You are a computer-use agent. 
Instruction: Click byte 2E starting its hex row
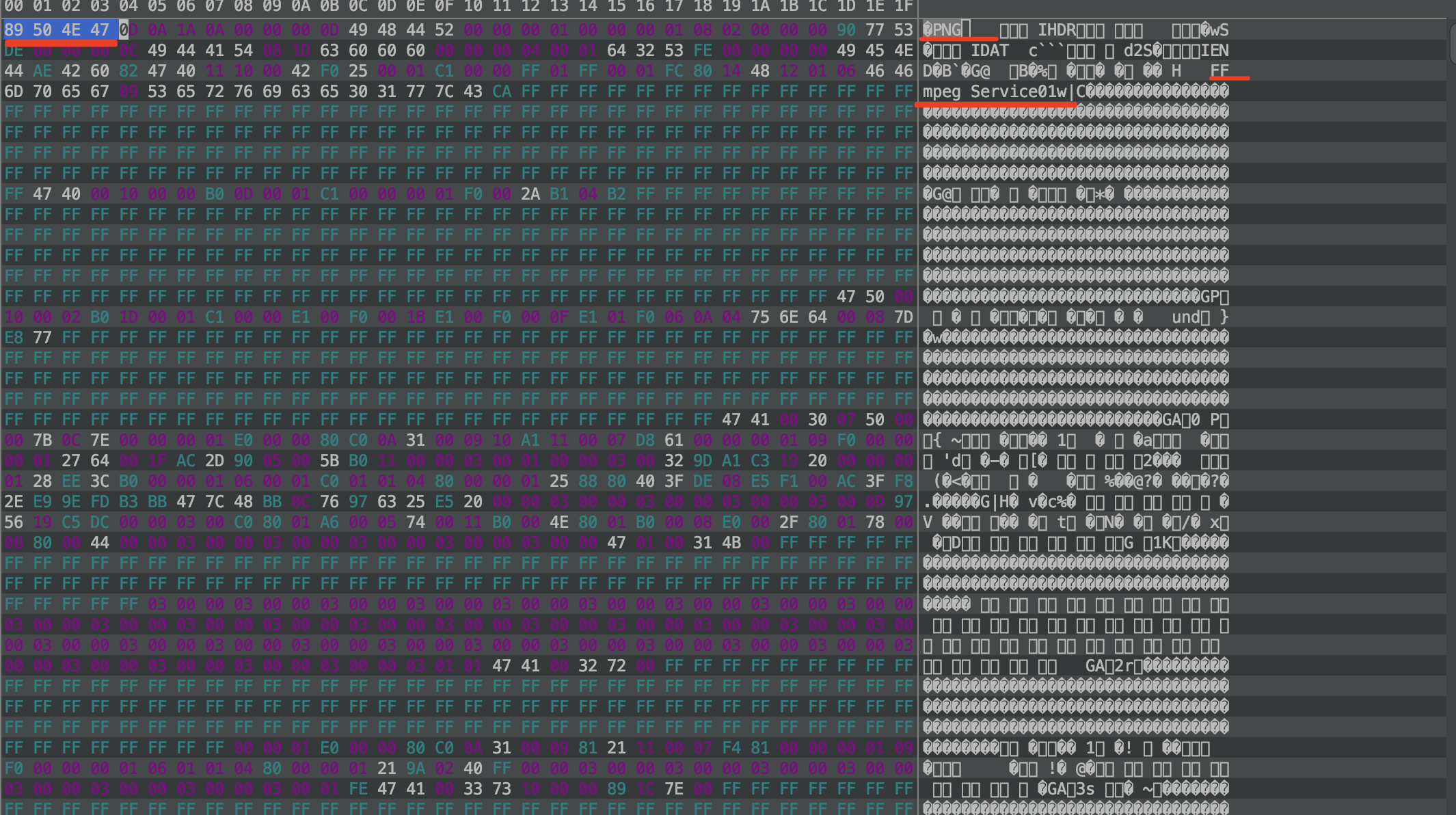[x=14, y=502]
